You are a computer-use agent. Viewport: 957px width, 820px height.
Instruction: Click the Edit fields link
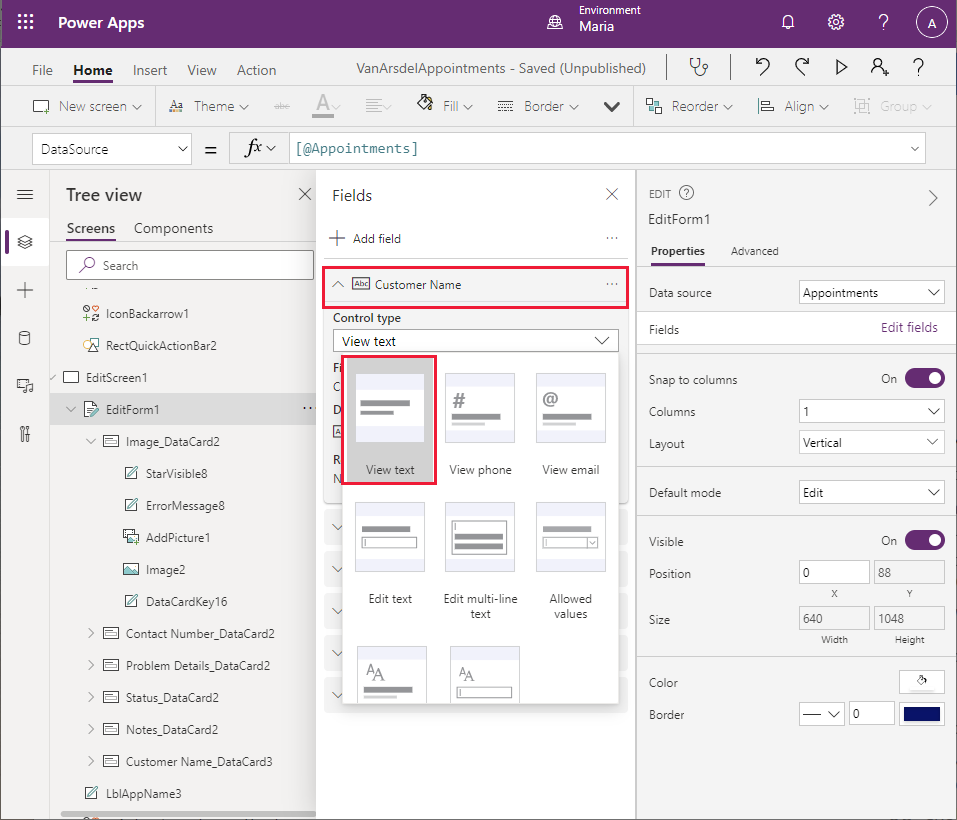click(909, 328)
